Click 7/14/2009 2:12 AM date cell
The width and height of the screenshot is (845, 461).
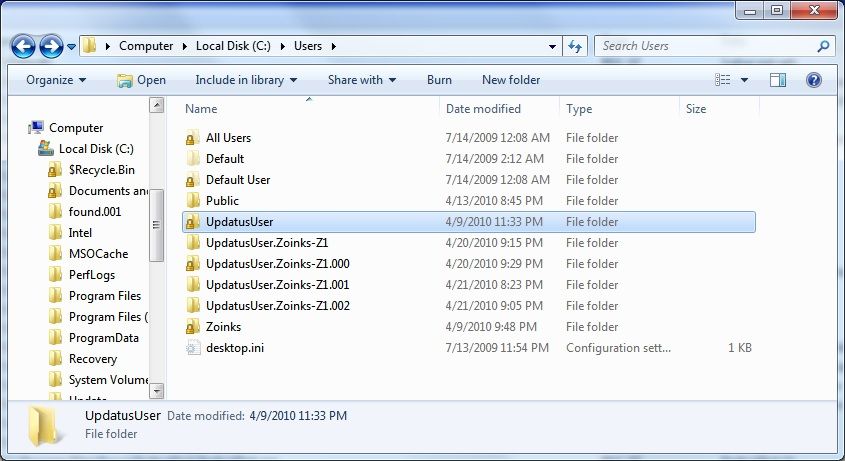click(x=494, y=159)
